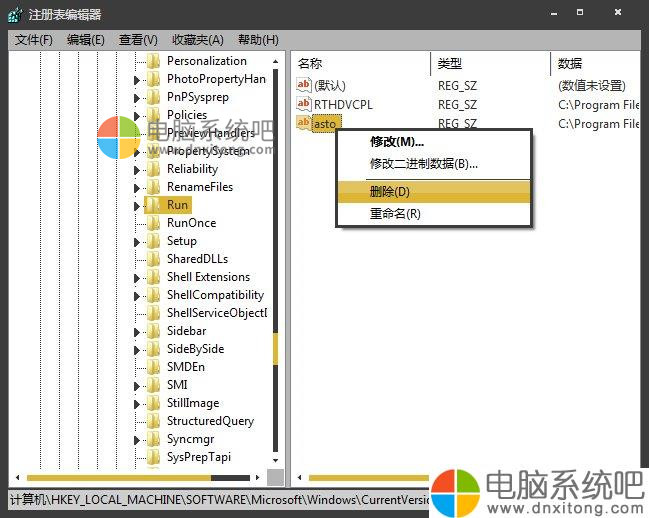Screen dimensions: 649x518
Task: Click the ShellServiceObject folder icon
Action: coord(154,313)
